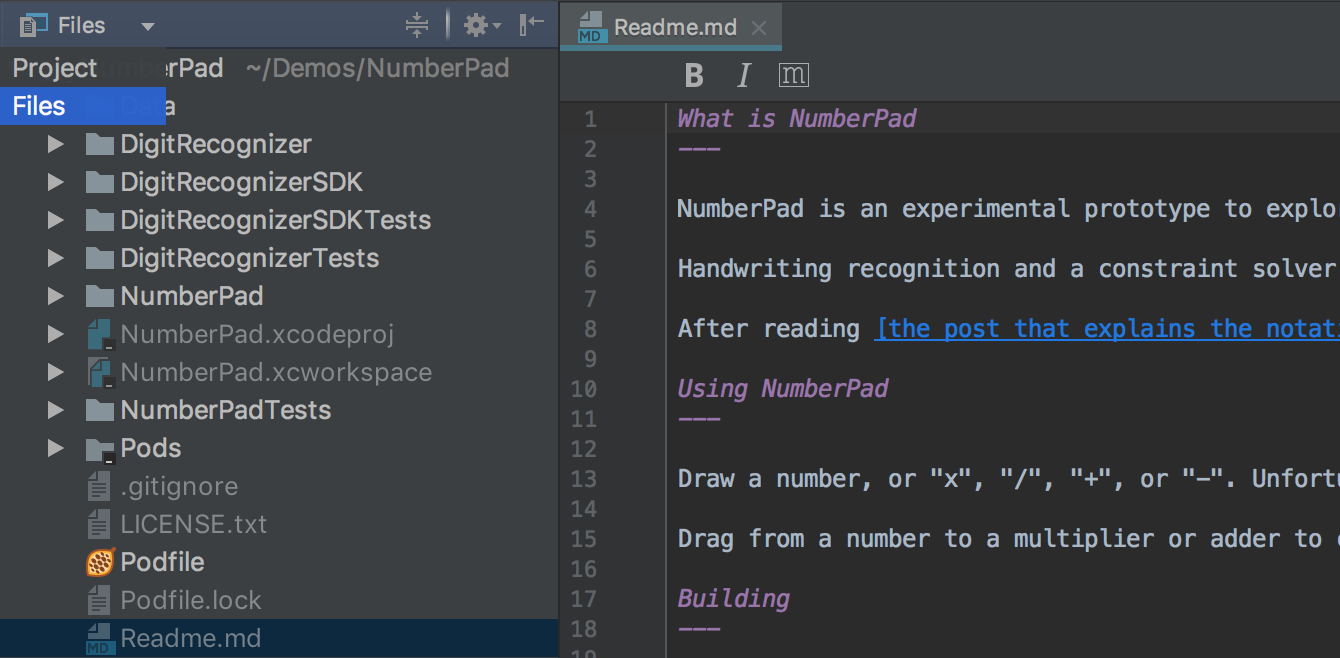The image size is (1340, 658).
Task: Expand the Pods folder
Action: [56, 449]
